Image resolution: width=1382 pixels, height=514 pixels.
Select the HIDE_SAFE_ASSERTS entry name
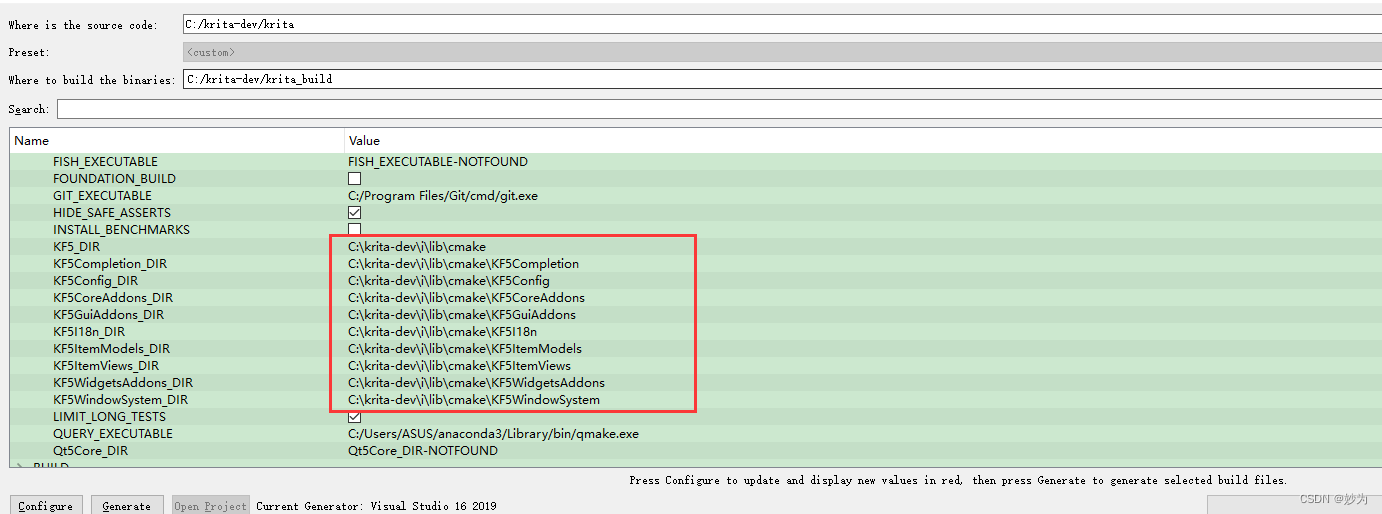tap(112, 213)
